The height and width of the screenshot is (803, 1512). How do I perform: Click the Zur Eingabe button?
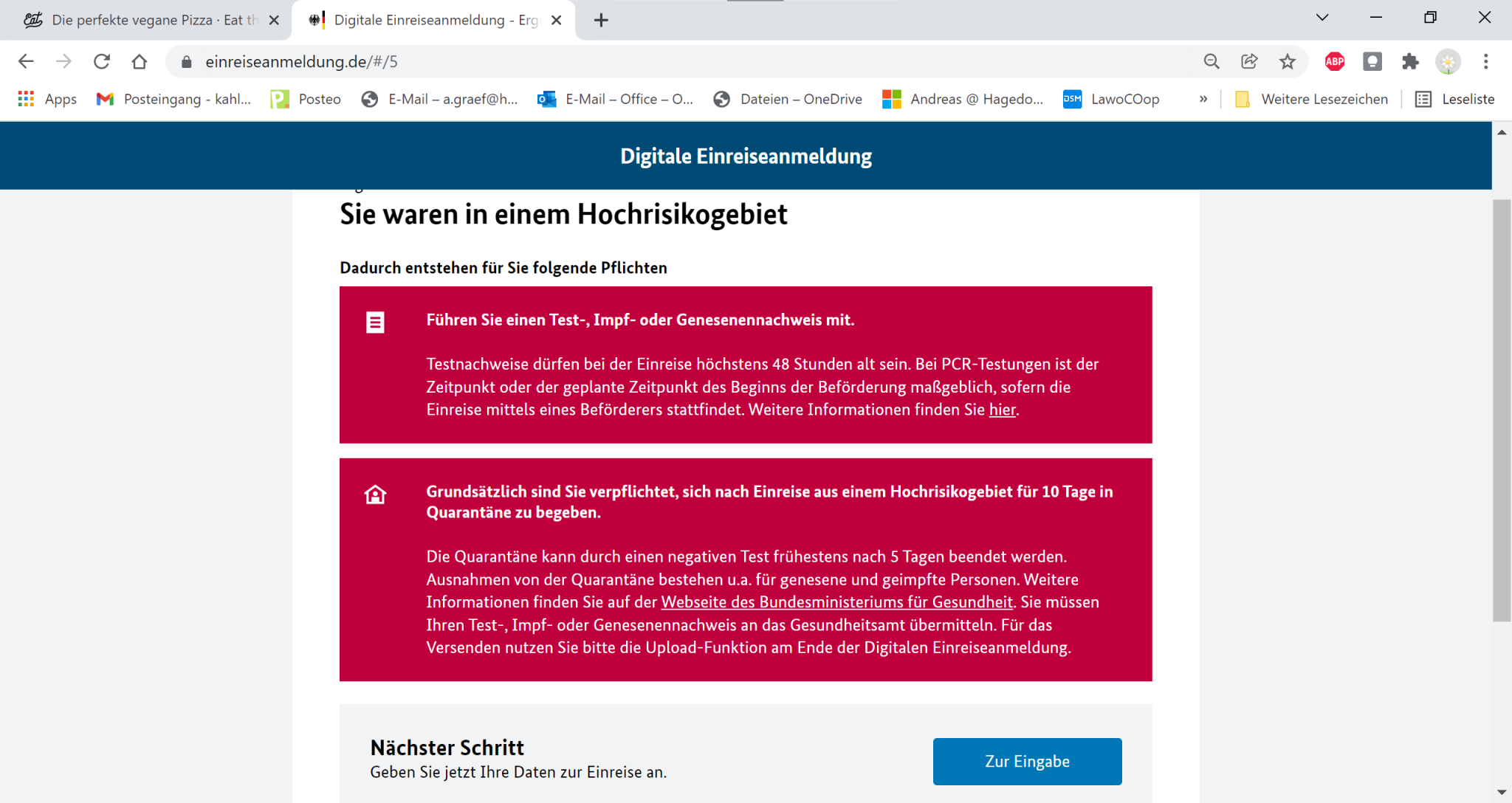coord(1027,761)
